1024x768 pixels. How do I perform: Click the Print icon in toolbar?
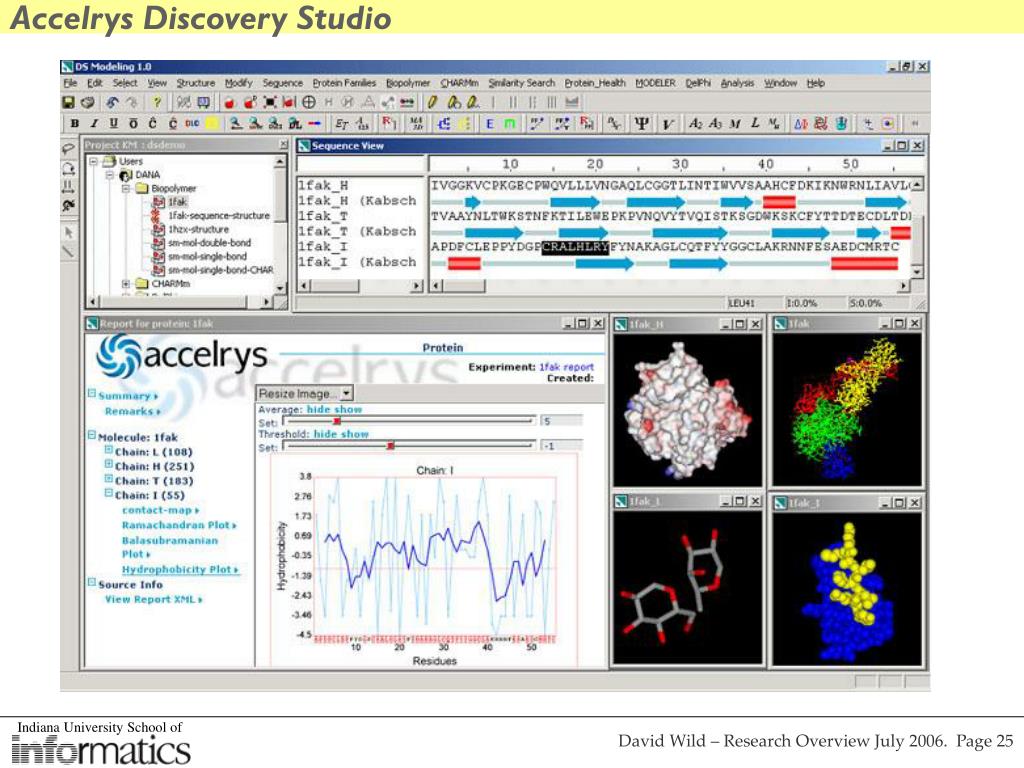[x=88, y=103]
